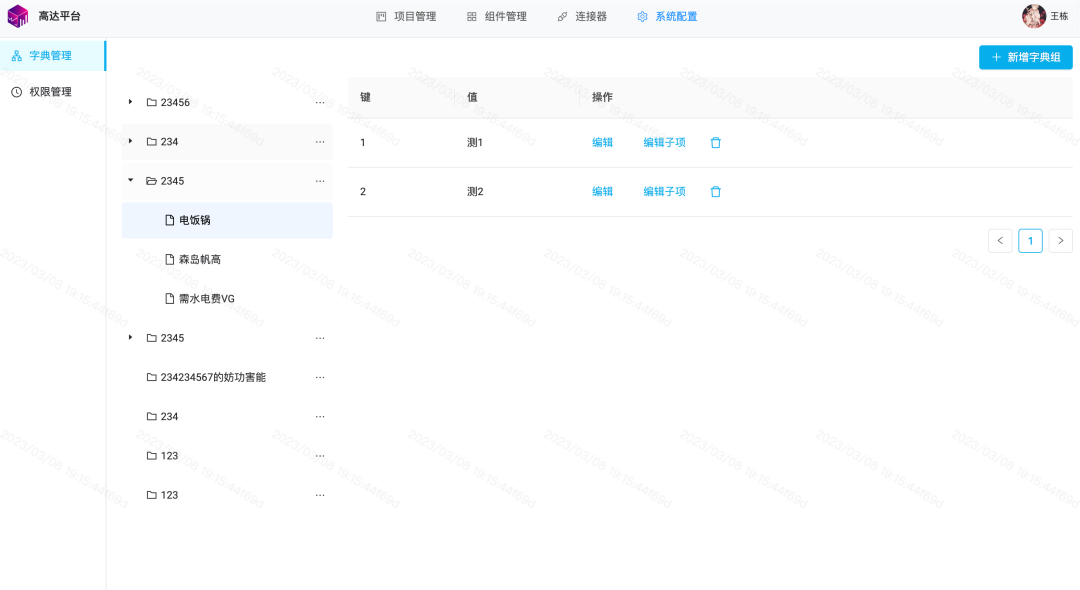Click the 字典管理 sidebar icon
Viewport: 1080px width, 590px height.
[17, 56]
